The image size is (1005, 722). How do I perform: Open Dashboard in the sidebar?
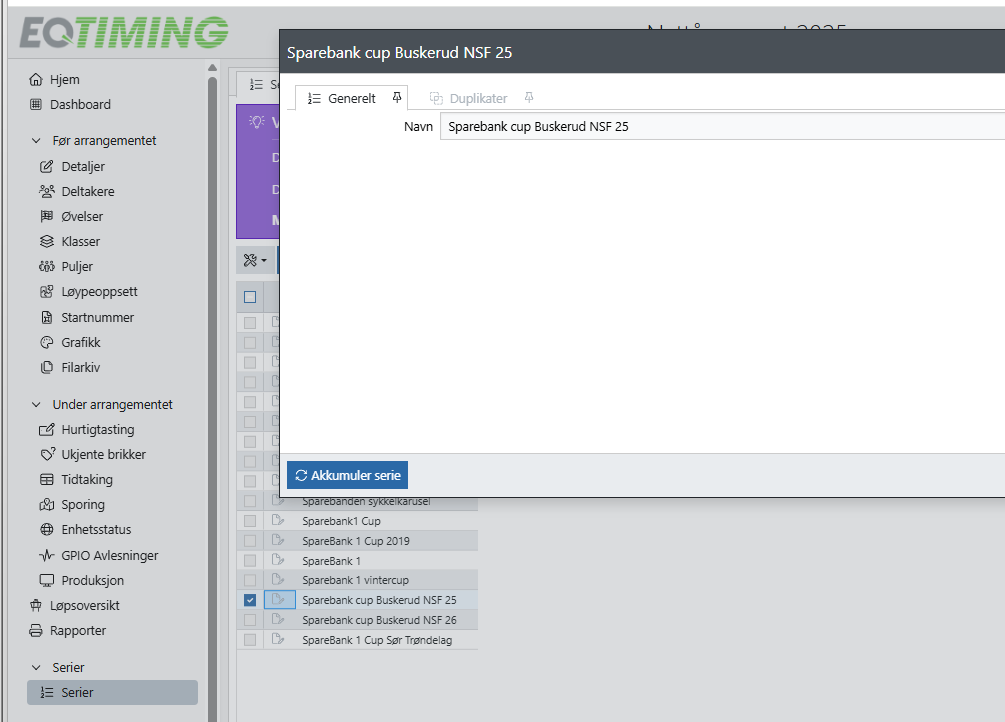71,105
